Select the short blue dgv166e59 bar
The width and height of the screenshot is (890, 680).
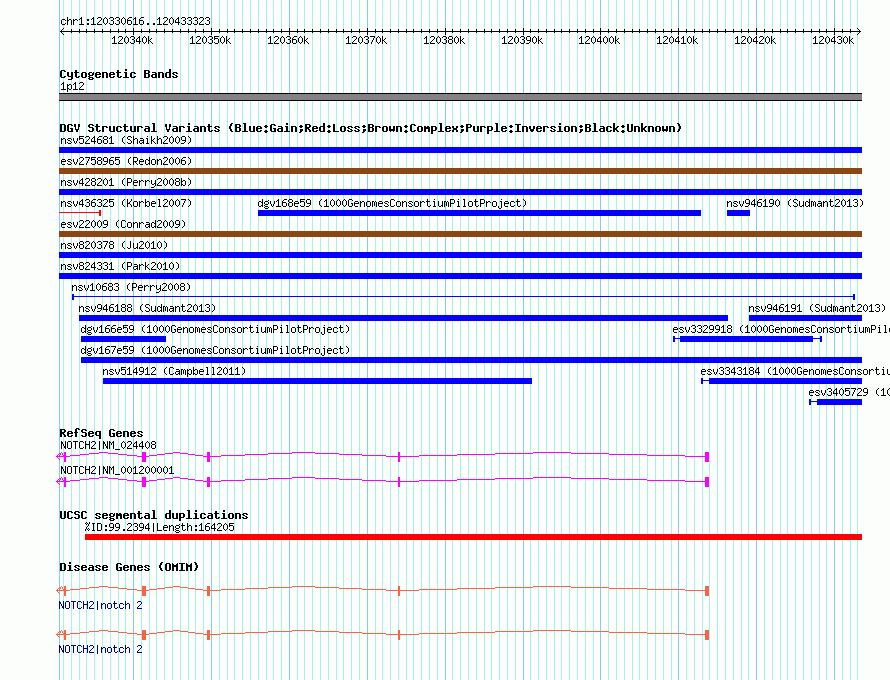pyautogui.click(x=123, y=339)
